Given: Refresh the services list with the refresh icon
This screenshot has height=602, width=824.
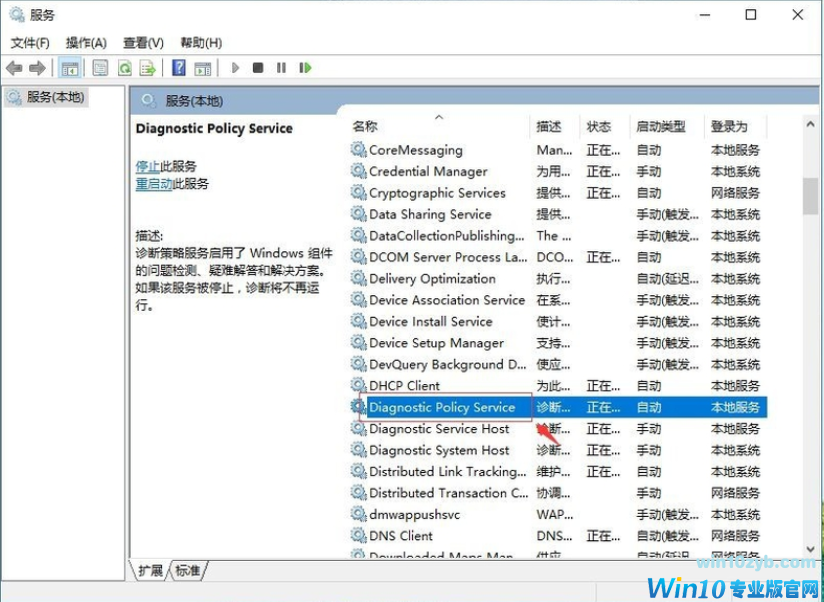Looking at the screenshot, I should (123, 68).
